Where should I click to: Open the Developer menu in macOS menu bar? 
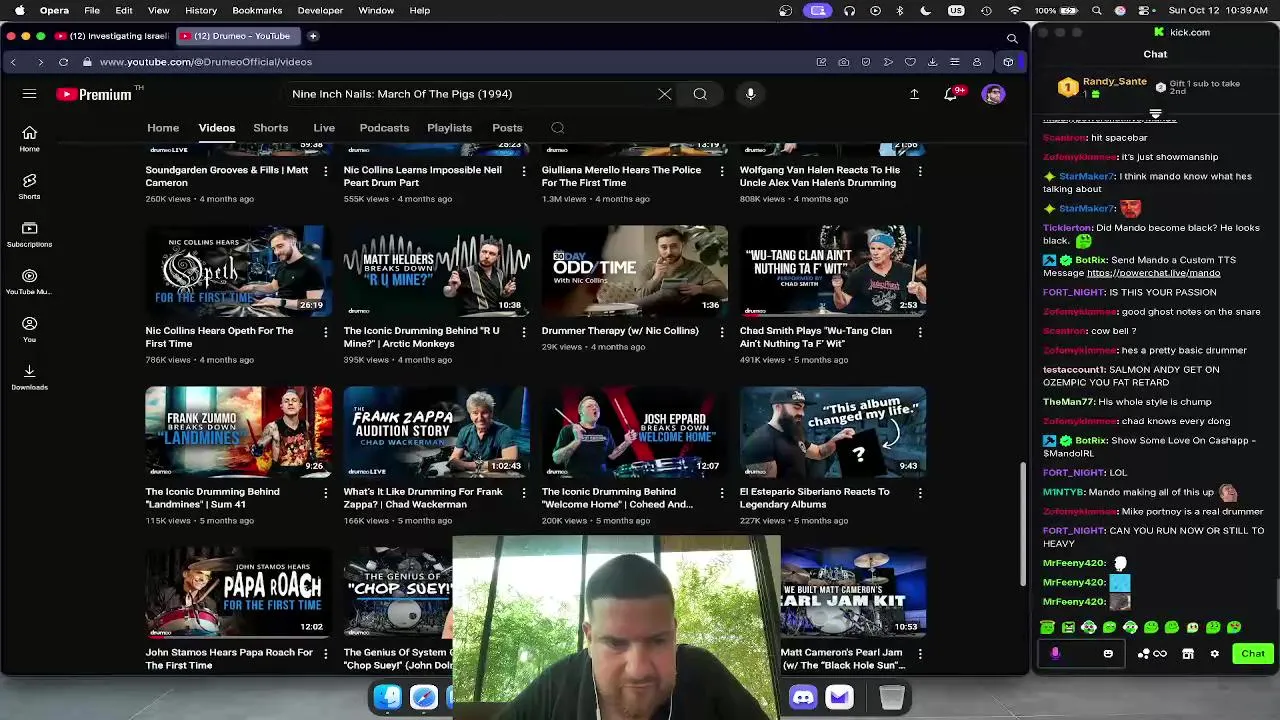point(320,10)
